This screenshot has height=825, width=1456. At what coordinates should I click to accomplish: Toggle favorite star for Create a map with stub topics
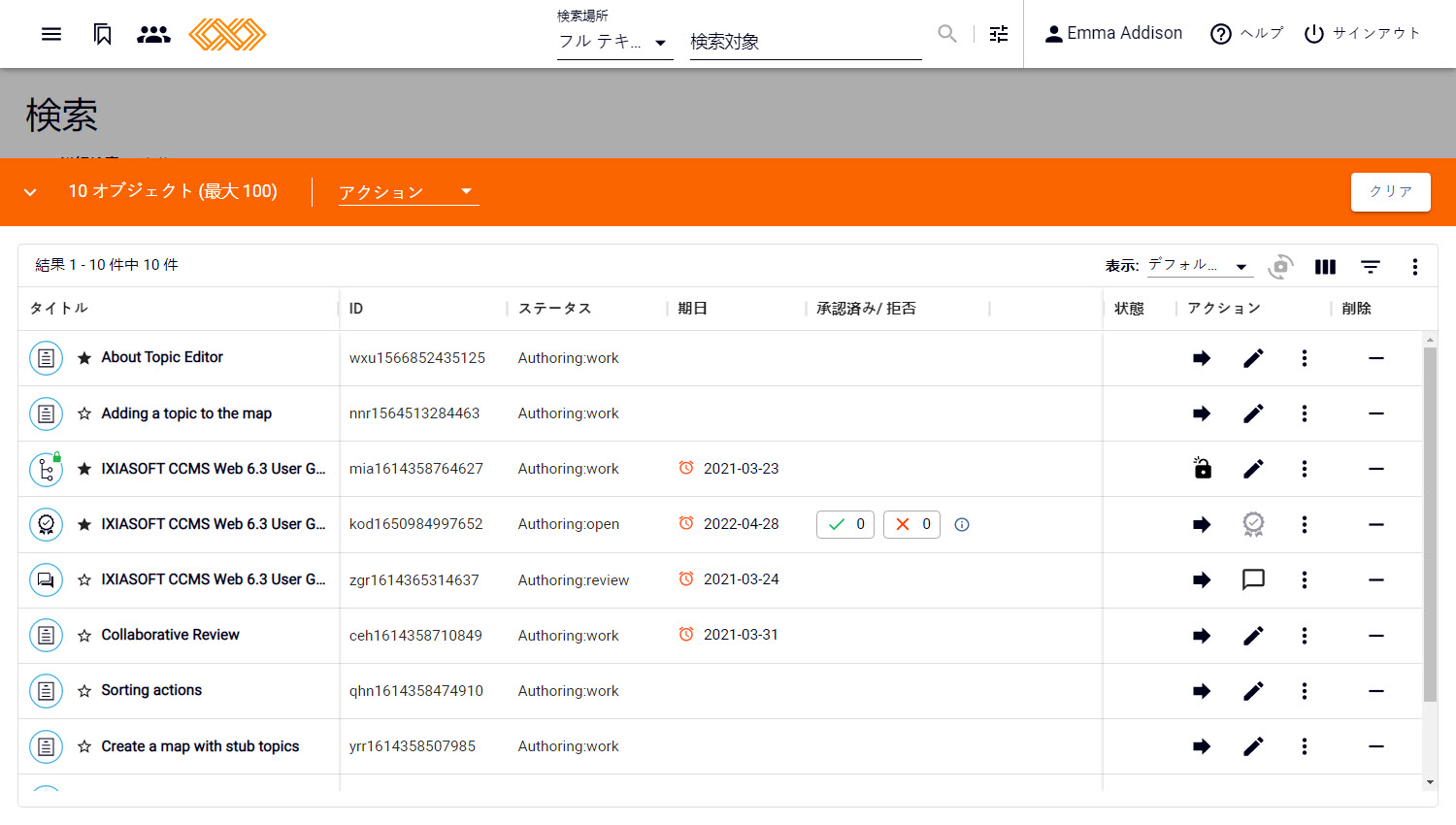(x=84, y=746)
